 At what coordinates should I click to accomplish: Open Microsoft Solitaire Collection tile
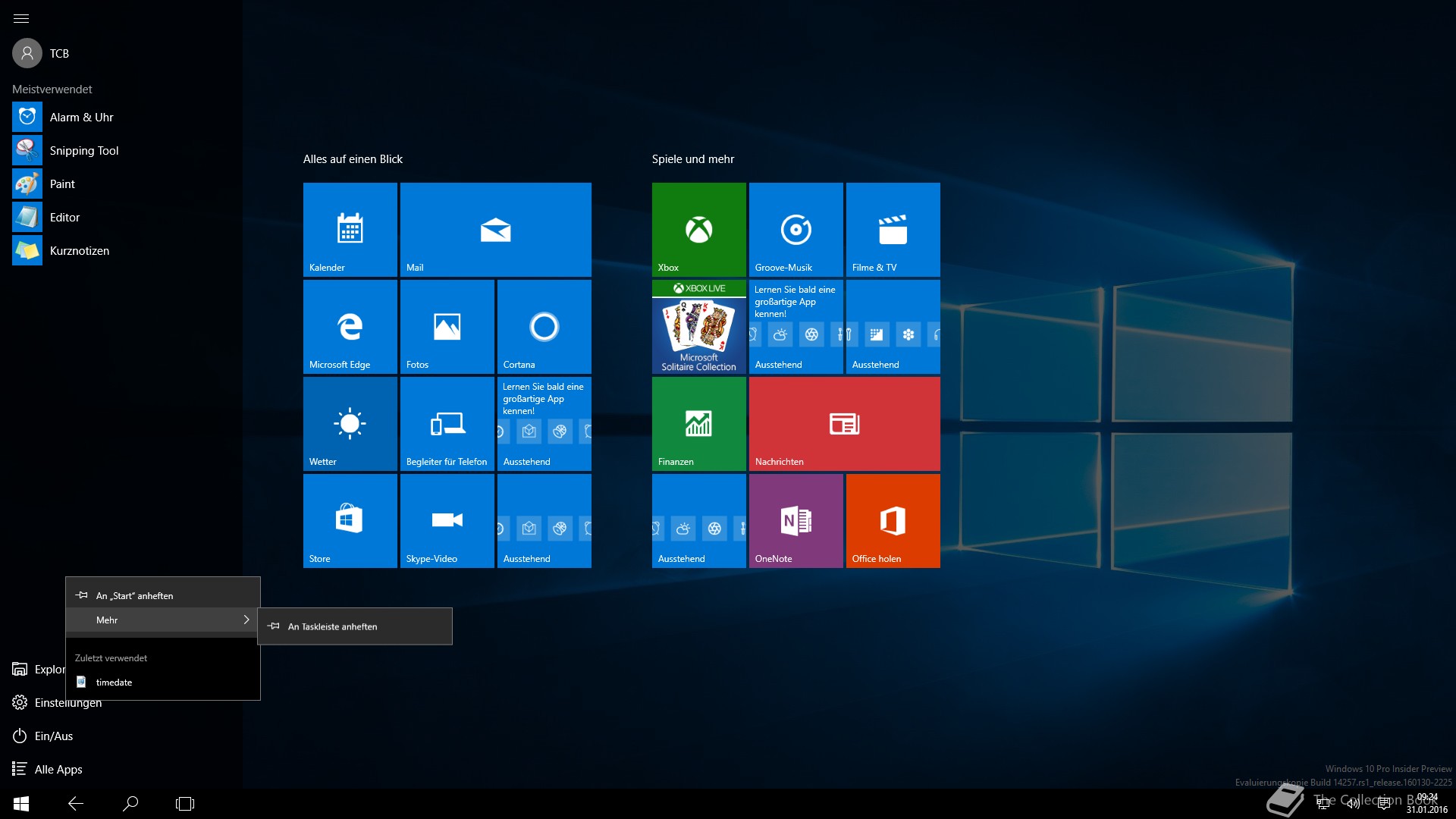699,327
